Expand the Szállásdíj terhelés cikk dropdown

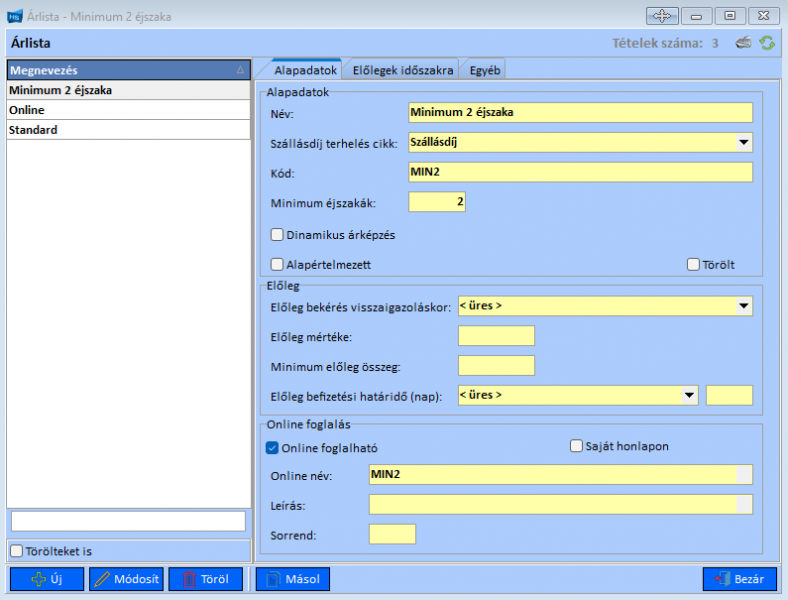pyautogui.click(x=743, y=142)
